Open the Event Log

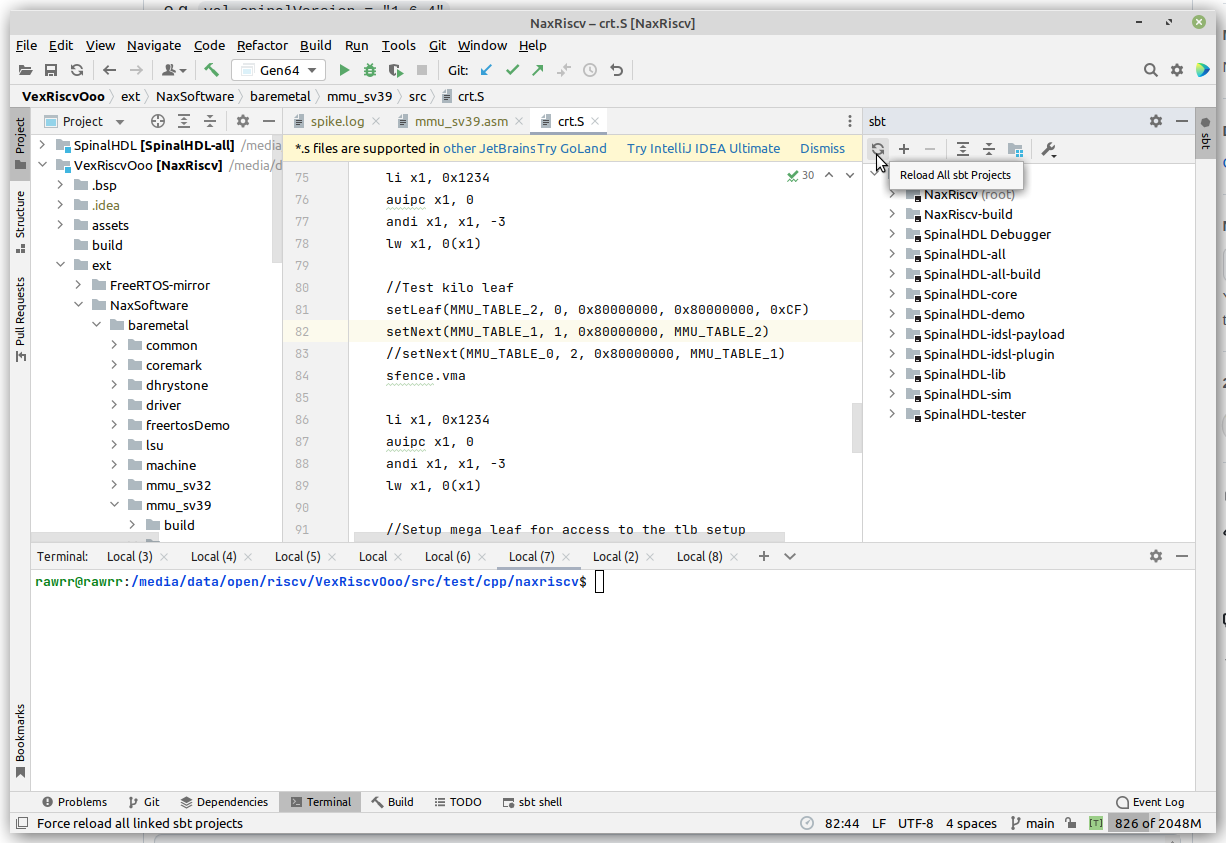(1150, 802)
